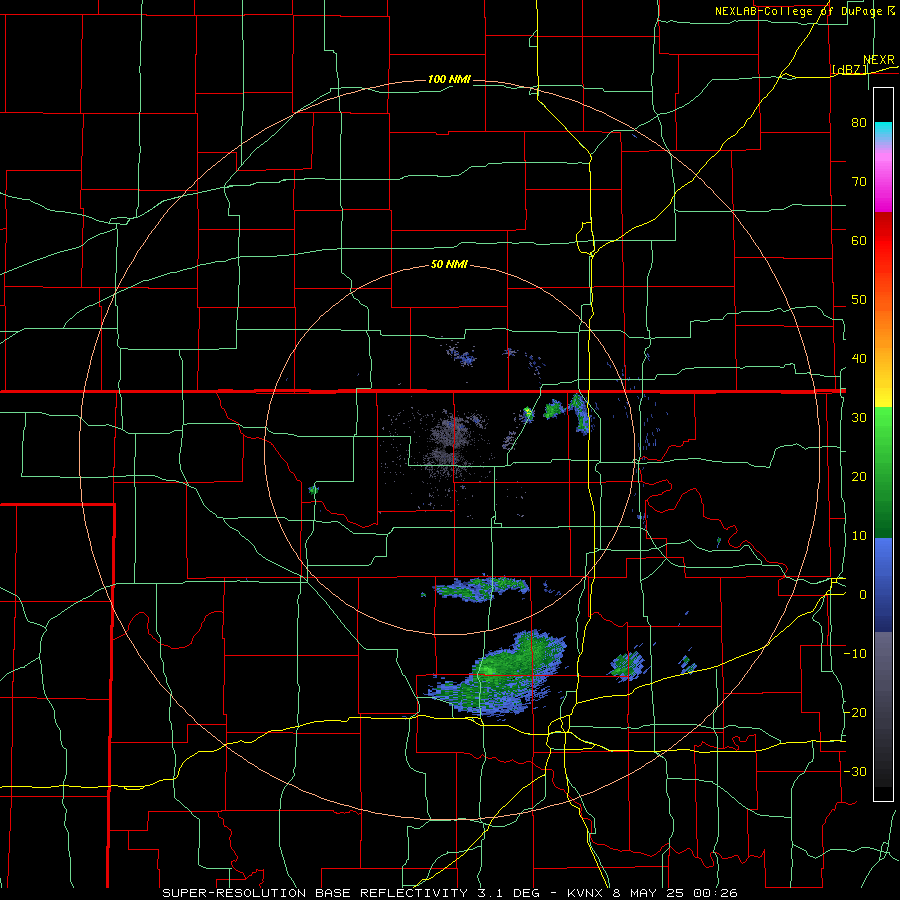
Task: Click the NEXR label above the color scale
Action: click(x=879, y=60)
